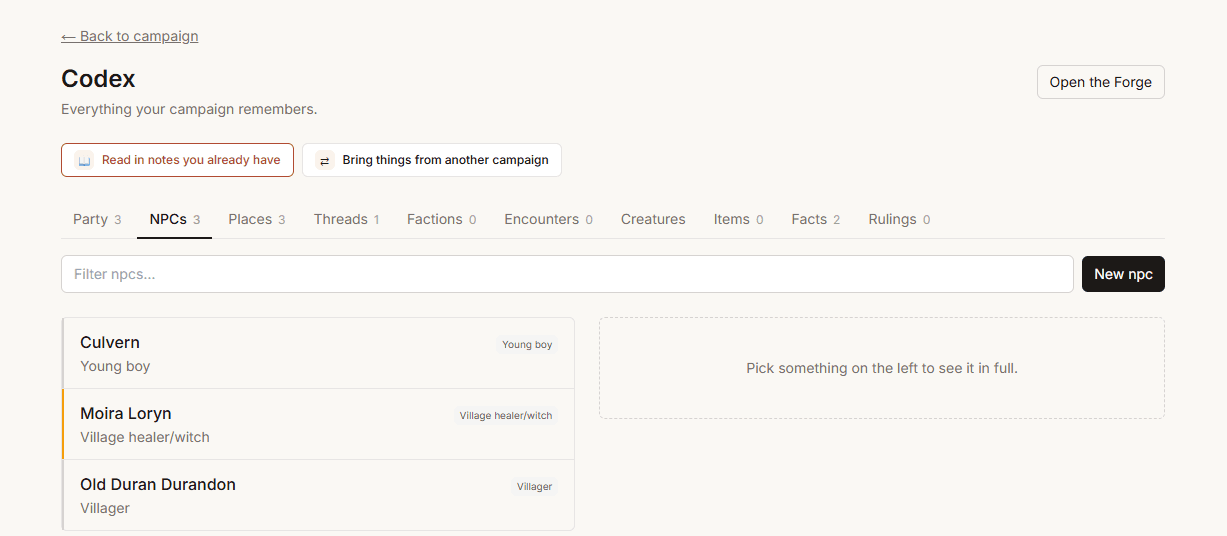Go to the Encounters tab

click(x=548, y=219)
